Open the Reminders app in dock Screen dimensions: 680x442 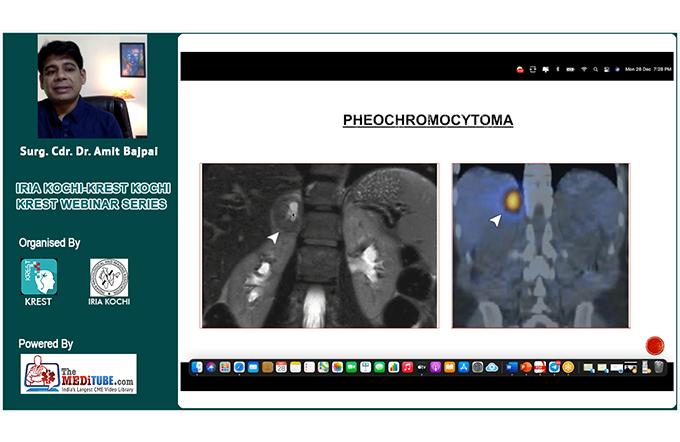(x=309, y=367)
